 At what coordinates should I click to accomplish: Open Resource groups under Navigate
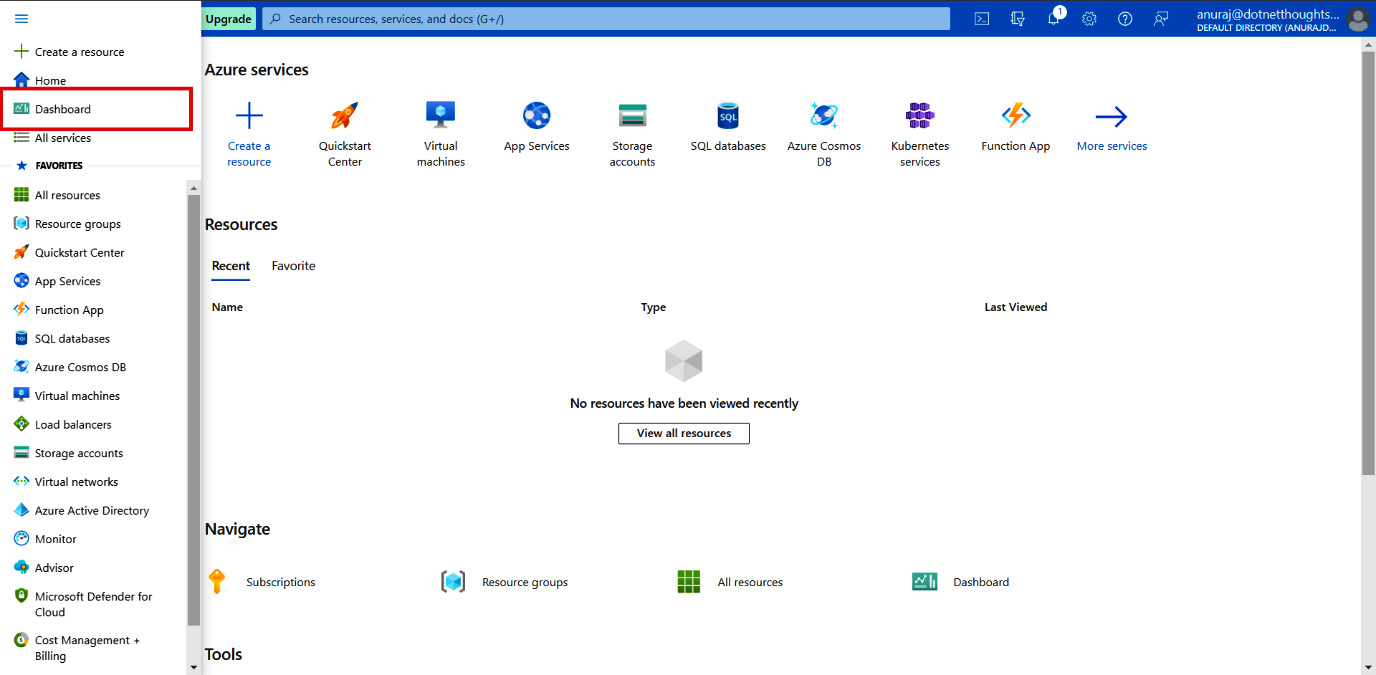click(x=505, y=582)
